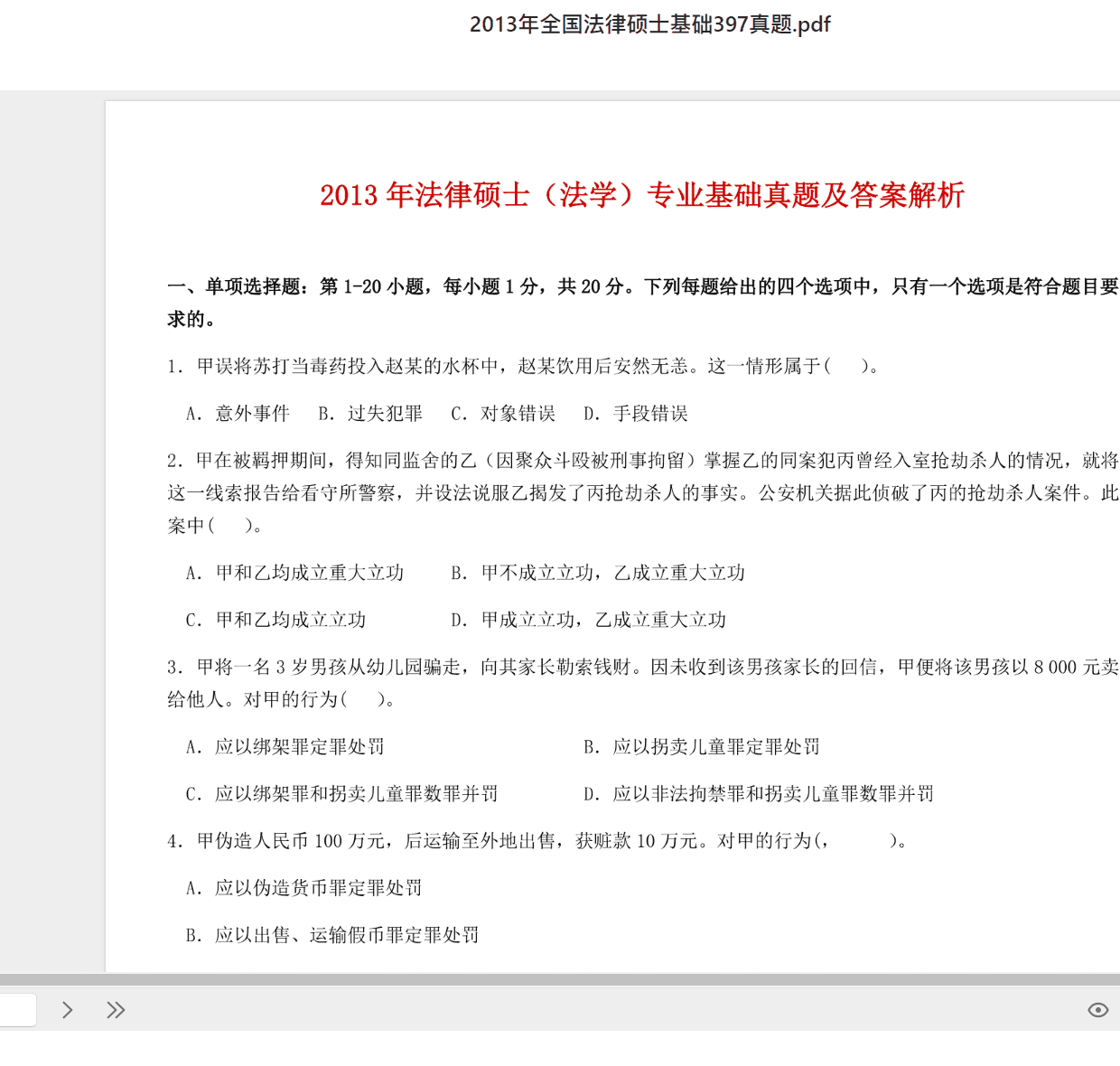This screenshot has width=1120, height=1066.
Task: Select option D. 应以非法拘禁罪和拐卖儿童罪数罪并罚
Action: [759, 794]
